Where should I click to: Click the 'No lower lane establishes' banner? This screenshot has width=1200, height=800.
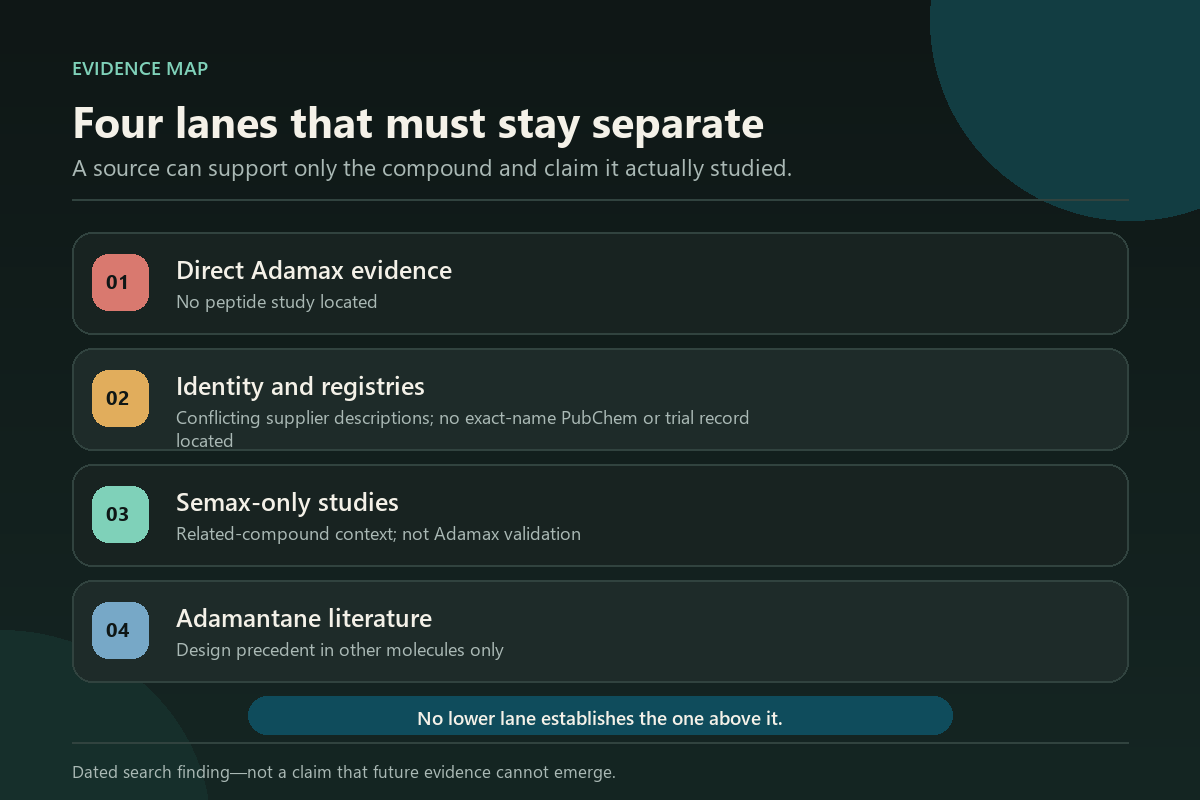click(x=600, y=716)
